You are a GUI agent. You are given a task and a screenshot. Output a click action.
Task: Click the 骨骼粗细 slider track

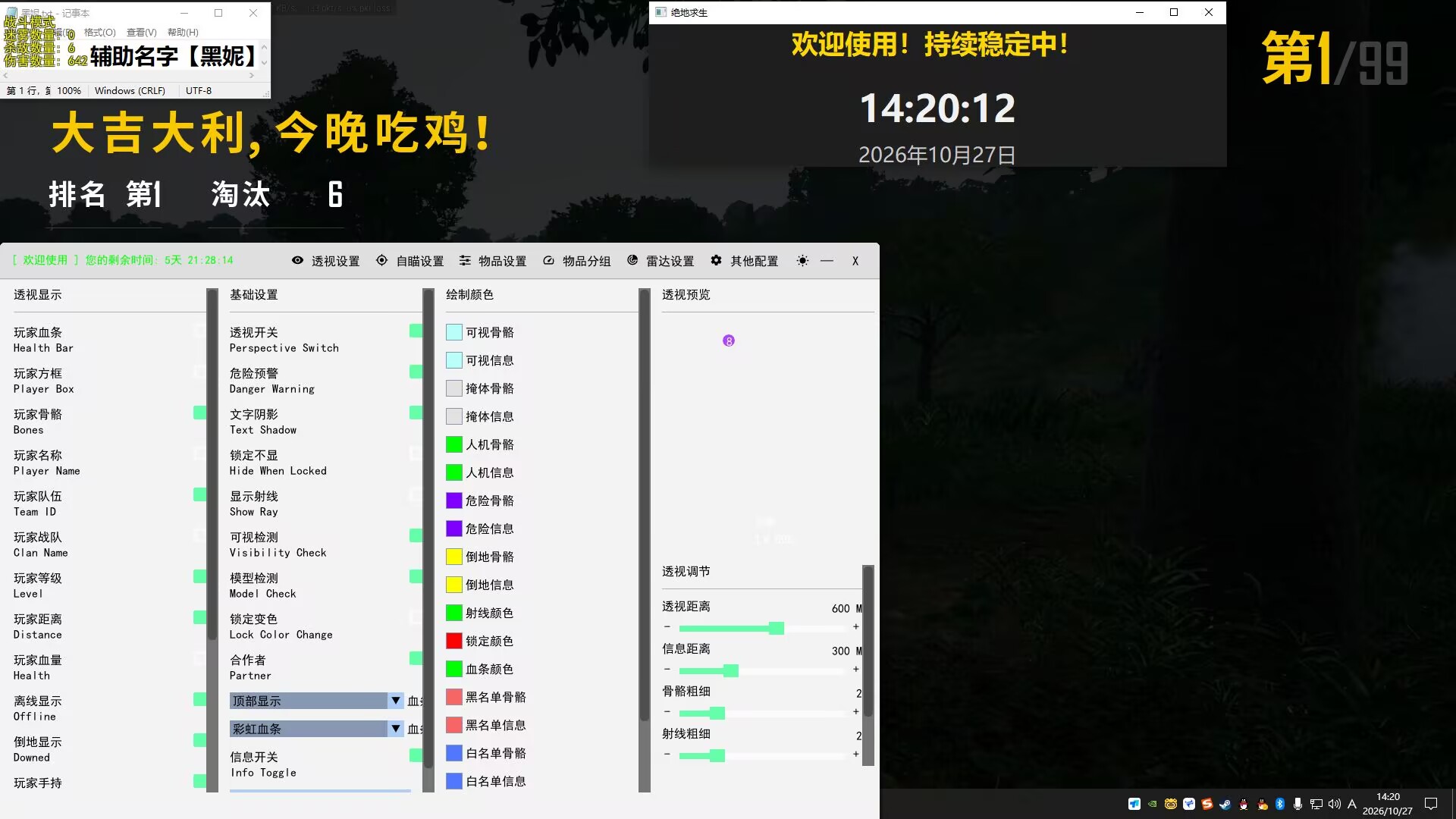click(x=762, y=713)
